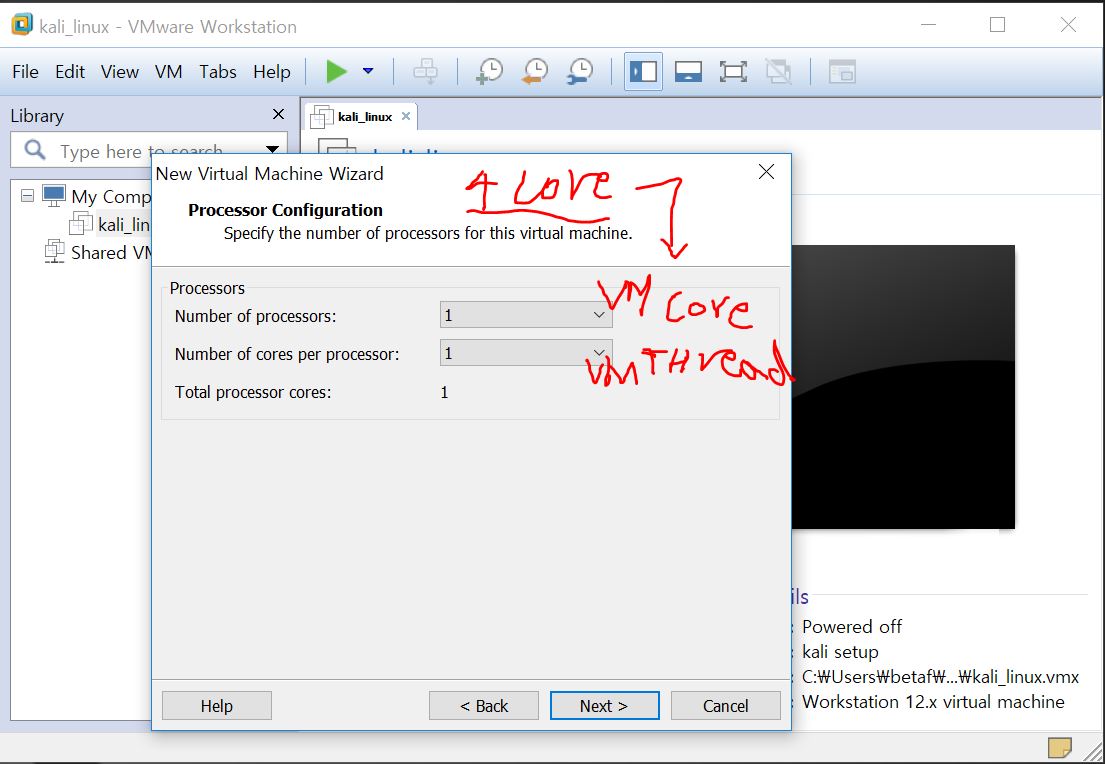The image size is (1105, 764).
Task: Click the black VM screen preview thumbnail
Action: 903,386
